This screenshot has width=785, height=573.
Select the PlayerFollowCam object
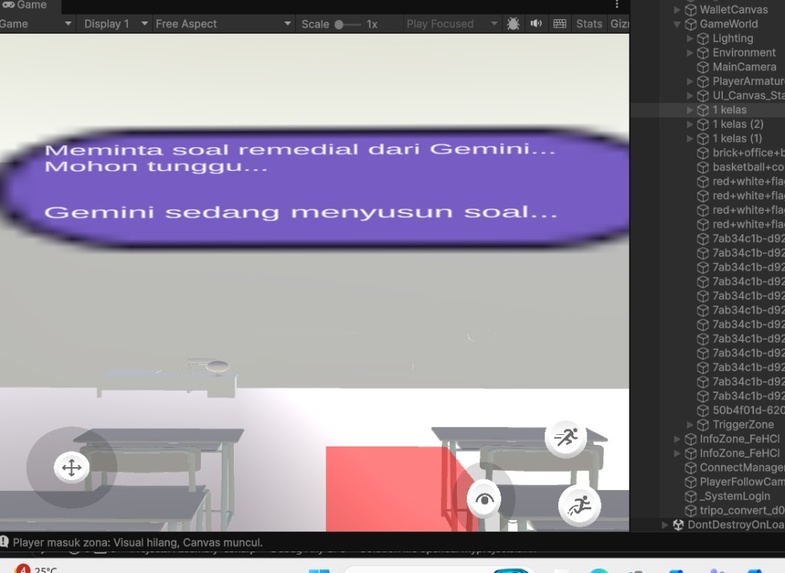click(741, 482)
